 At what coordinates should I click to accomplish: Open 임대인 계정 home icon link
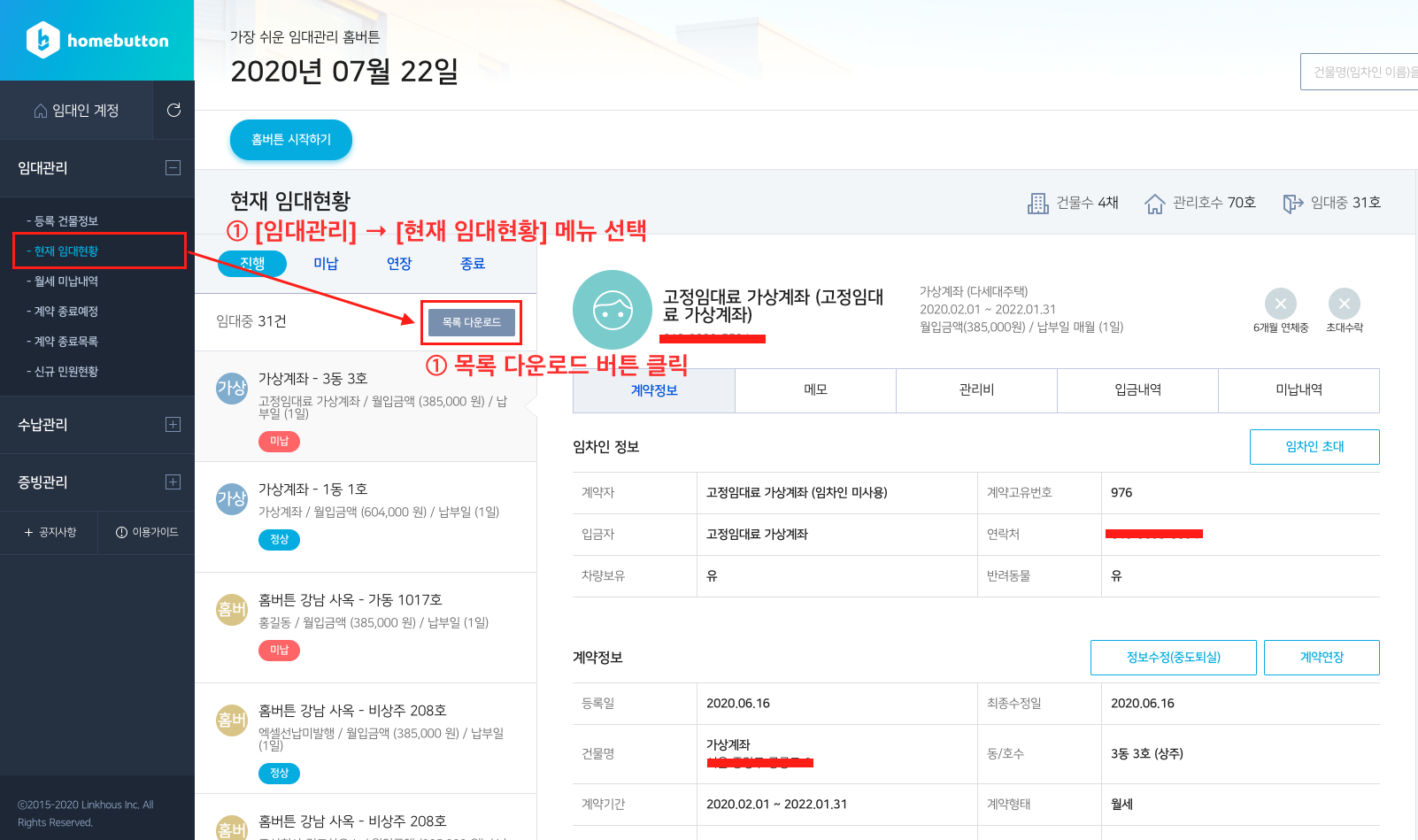[x=76, y=111]
